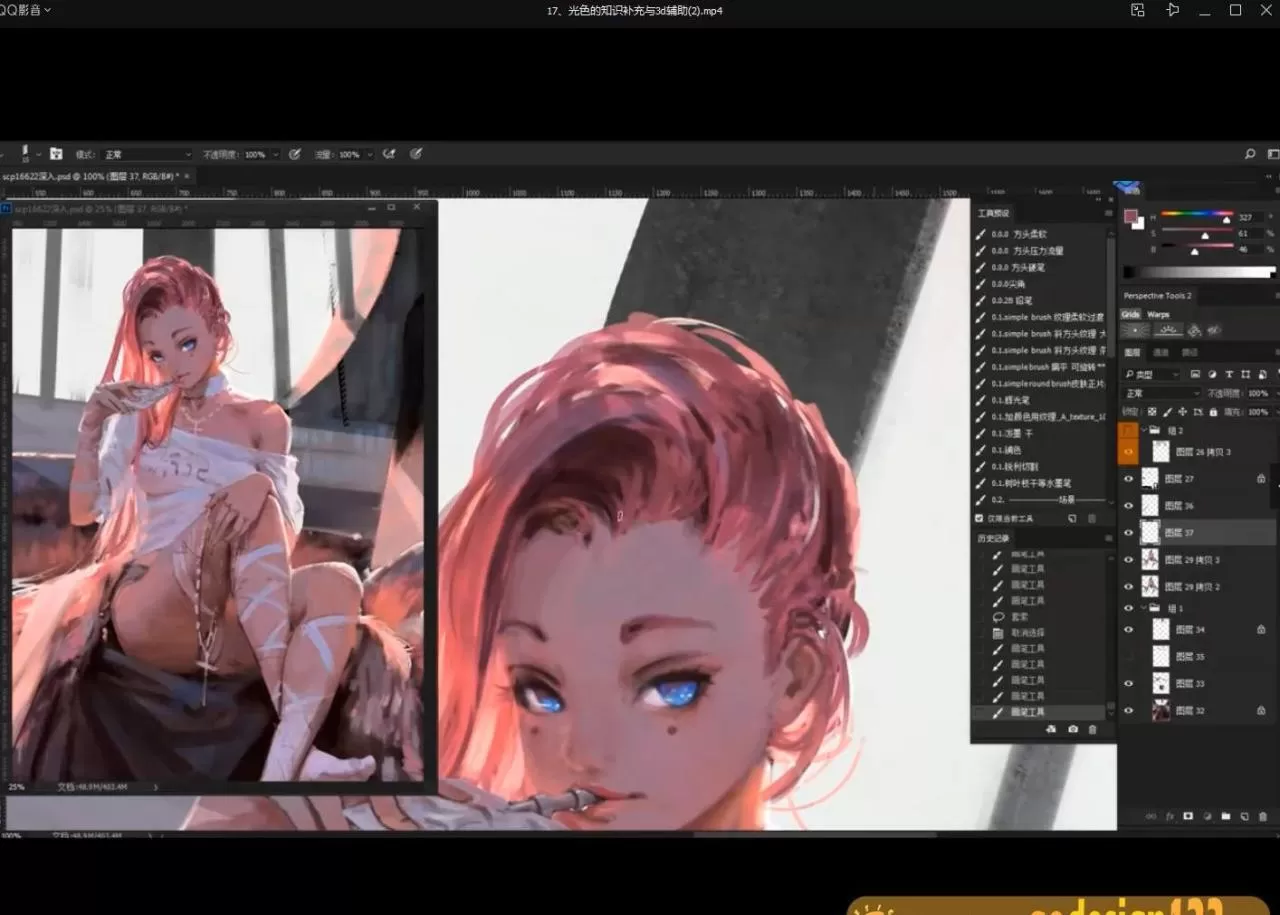The width and height of the screenshot is (1280, 915).
Task: Select the scp16622深入.psd document tab
Action: click(90, 176)
